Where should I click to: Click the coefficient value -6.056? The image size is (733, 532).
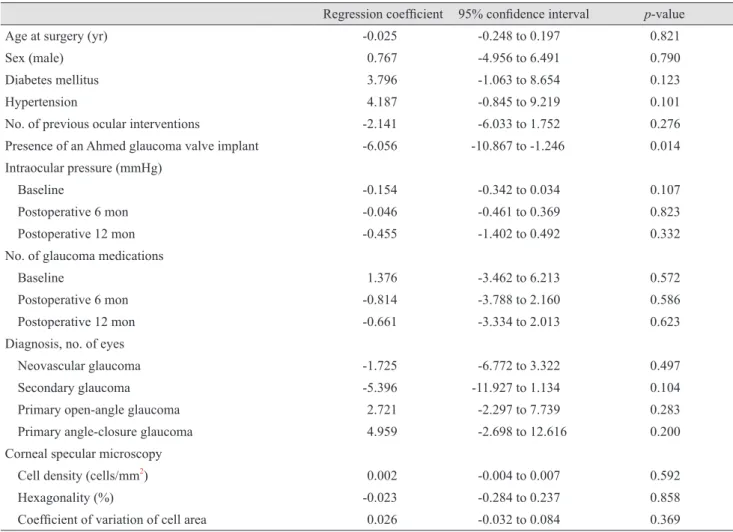pos(380,146)
